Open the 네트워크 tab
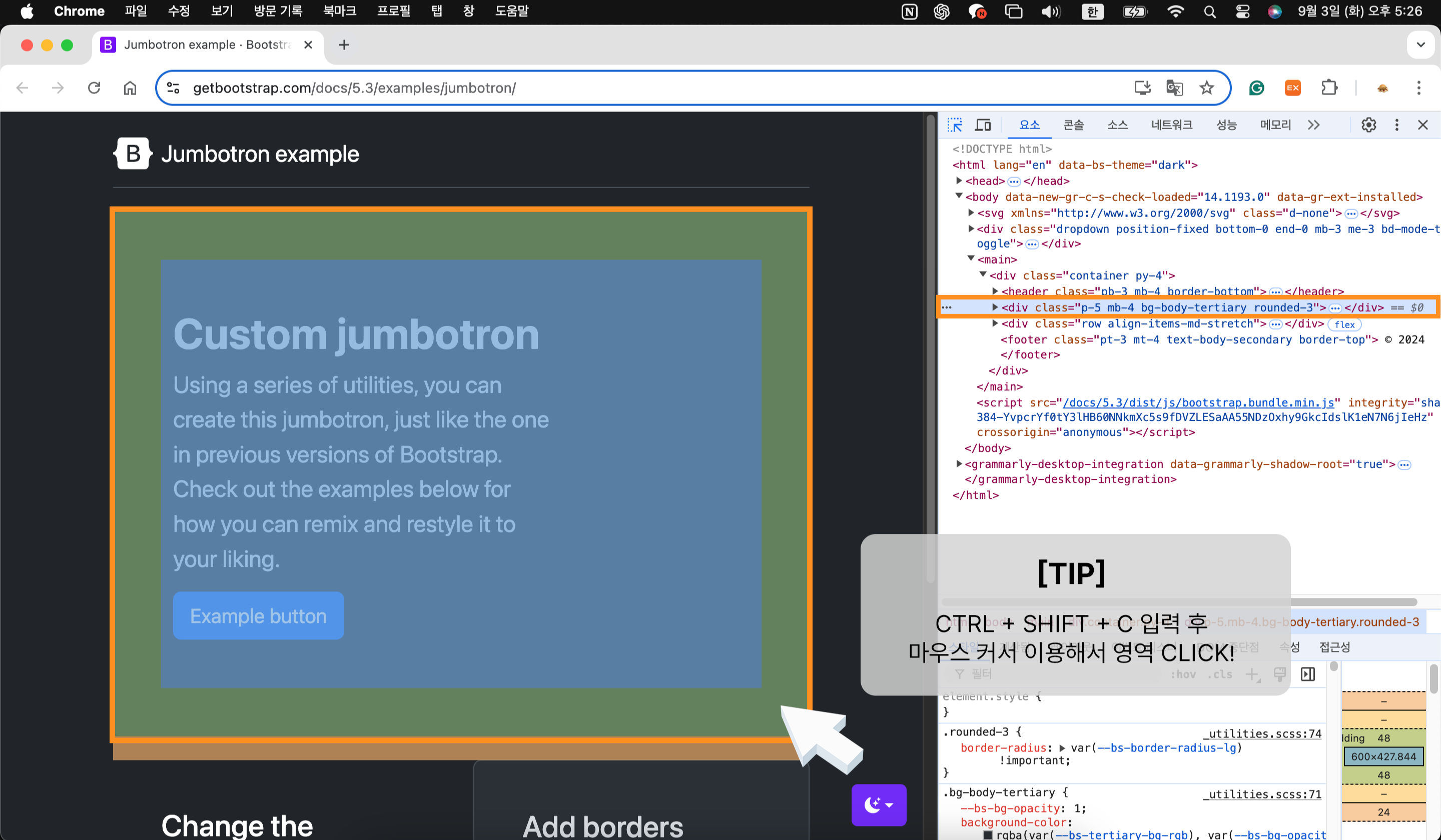The width and height of the screenshot is (1441, 840). pyautogui.click(x=1172, y=125)
